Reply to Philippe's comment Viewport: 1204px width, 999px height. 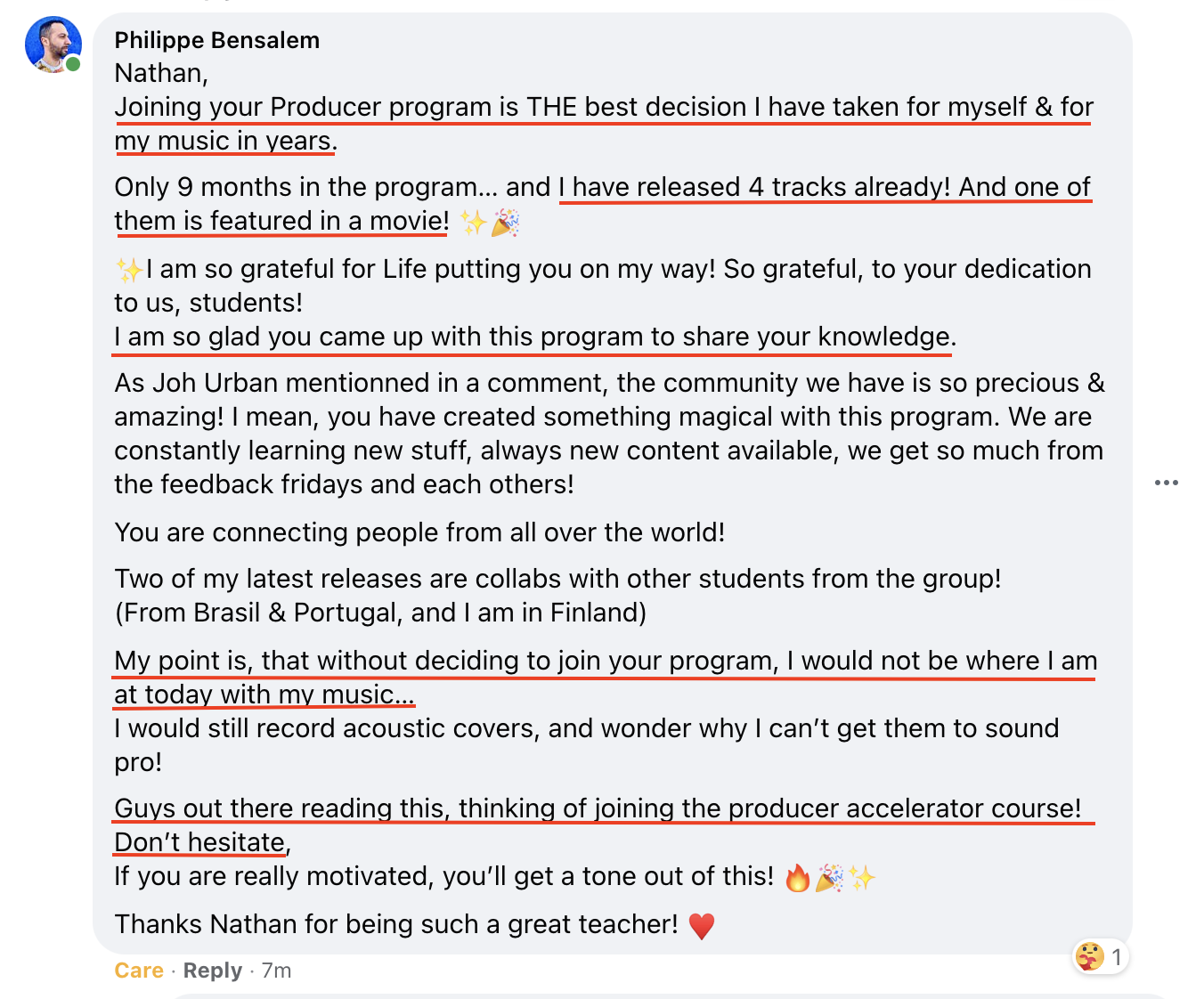pyautogui.click(x=213, y=971)
